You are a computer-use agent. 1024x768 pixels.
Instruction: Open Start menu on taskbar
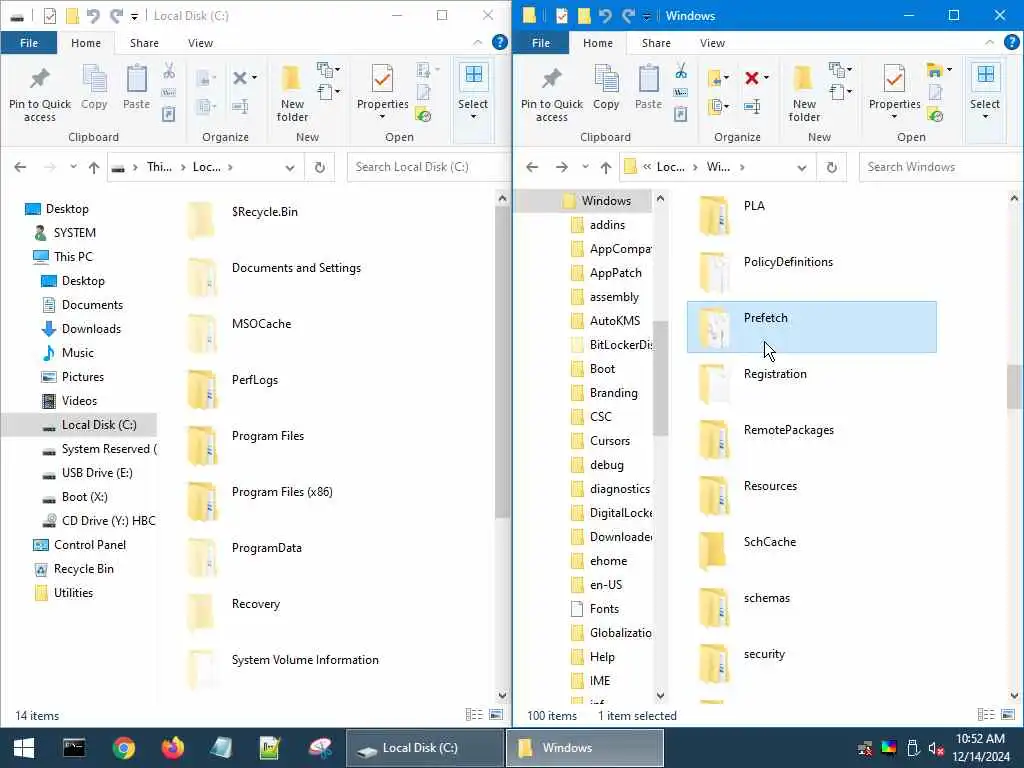pos(24,748)
